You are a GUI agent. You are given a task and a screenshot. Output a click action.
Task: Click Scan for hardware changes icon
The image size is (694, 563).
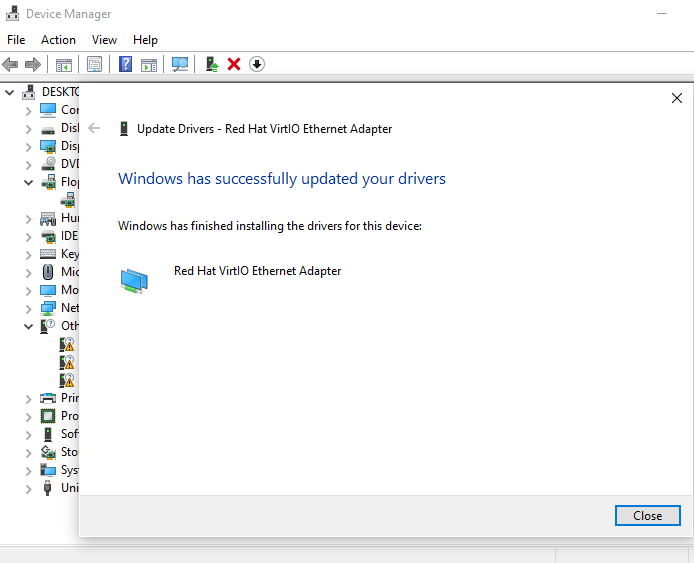pyautogui.click(x=180, y=64)
